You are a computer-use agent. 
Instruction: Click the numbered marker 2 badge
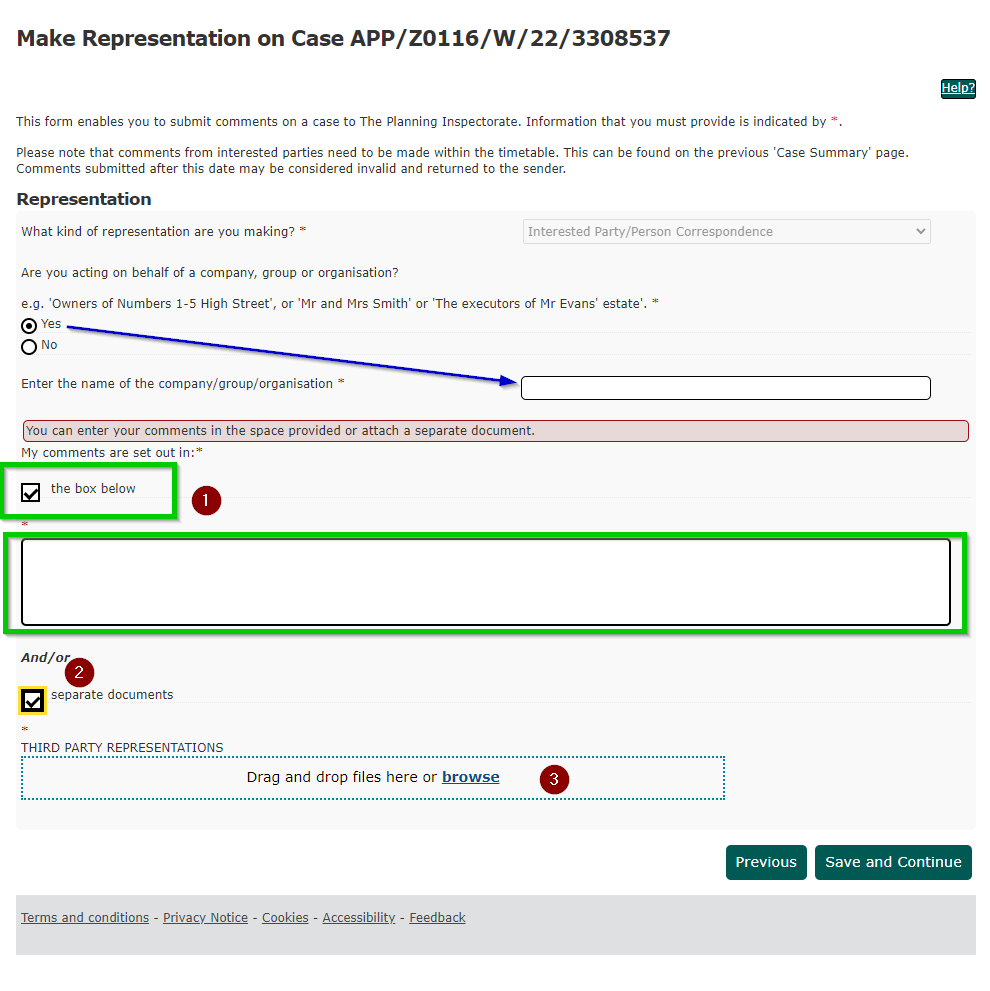[79, 672]
